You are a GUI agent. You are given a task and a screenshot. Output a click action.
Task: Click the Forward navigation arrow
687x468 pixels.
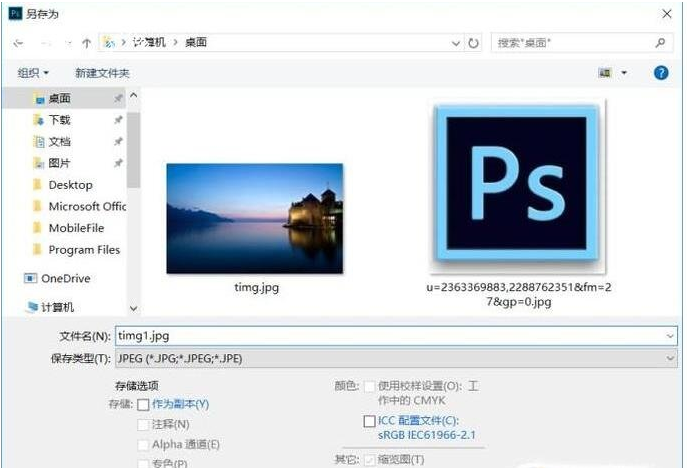46,43
